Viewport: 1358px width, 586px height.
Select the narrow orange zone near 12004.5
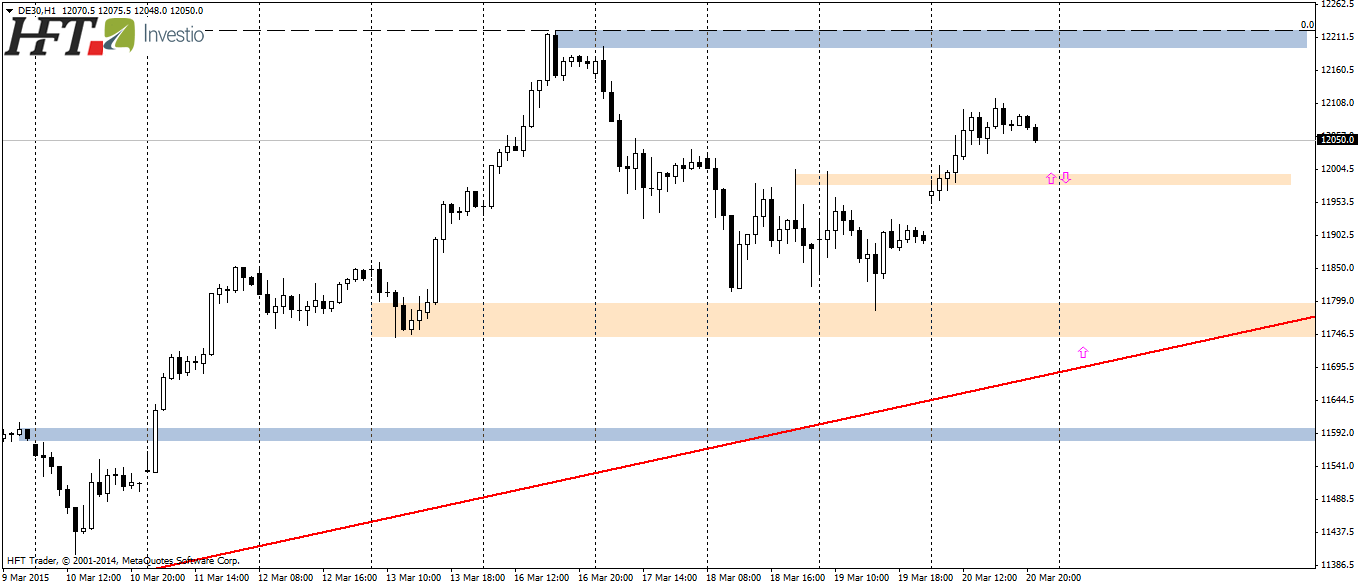1043,179
